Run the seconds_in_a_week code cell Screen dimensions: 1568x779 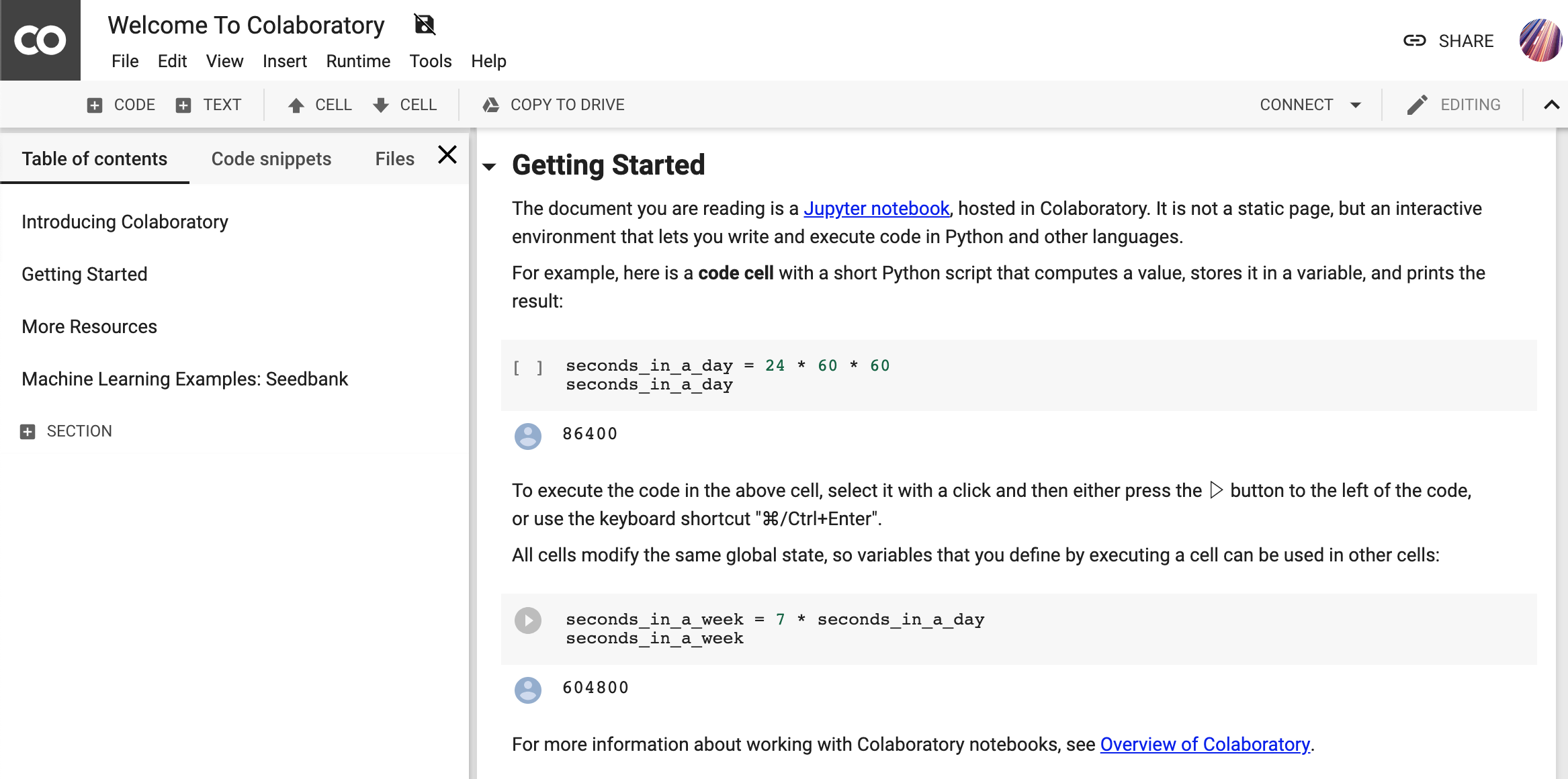(x=528, y=621)
